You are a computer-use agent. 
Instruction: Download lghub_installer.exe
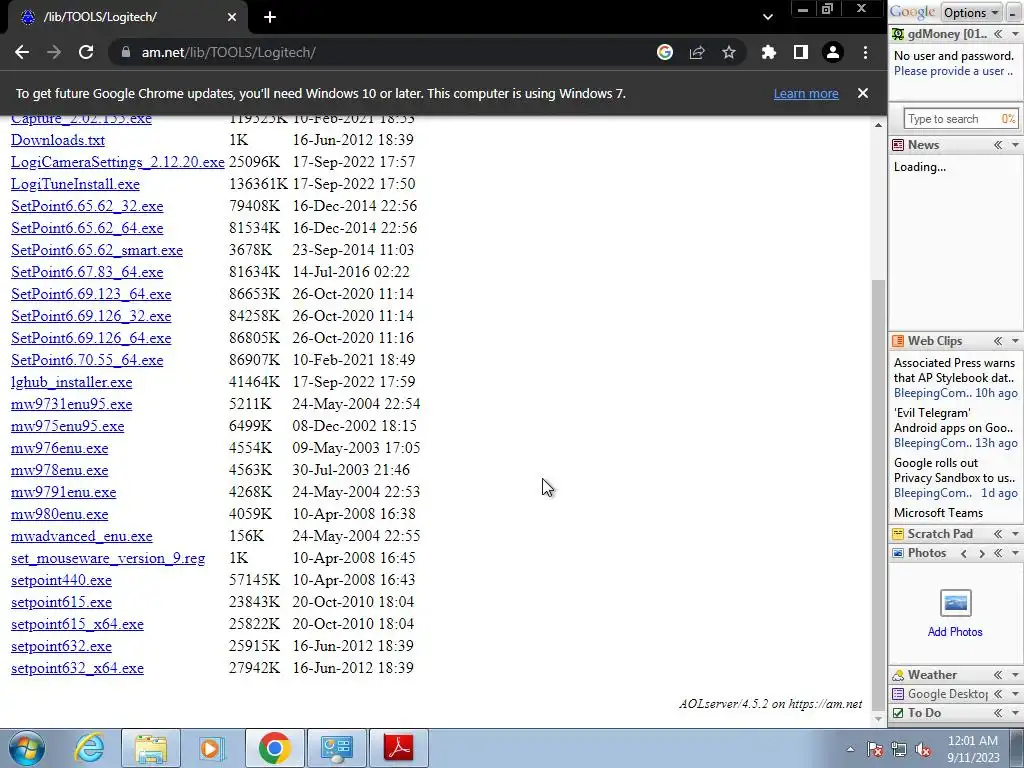click(71, 382)
